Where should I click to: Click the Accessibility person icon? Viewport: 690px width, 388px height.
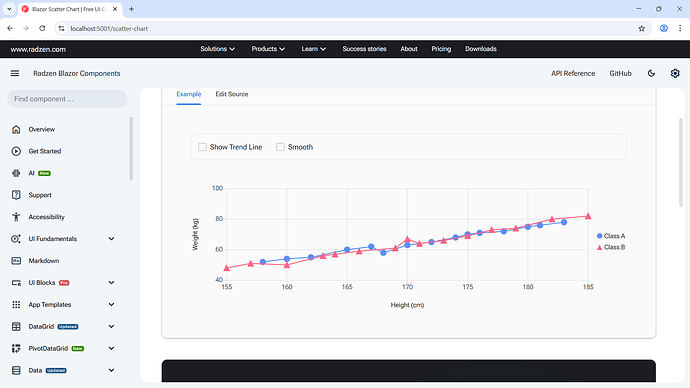(16, 217)
